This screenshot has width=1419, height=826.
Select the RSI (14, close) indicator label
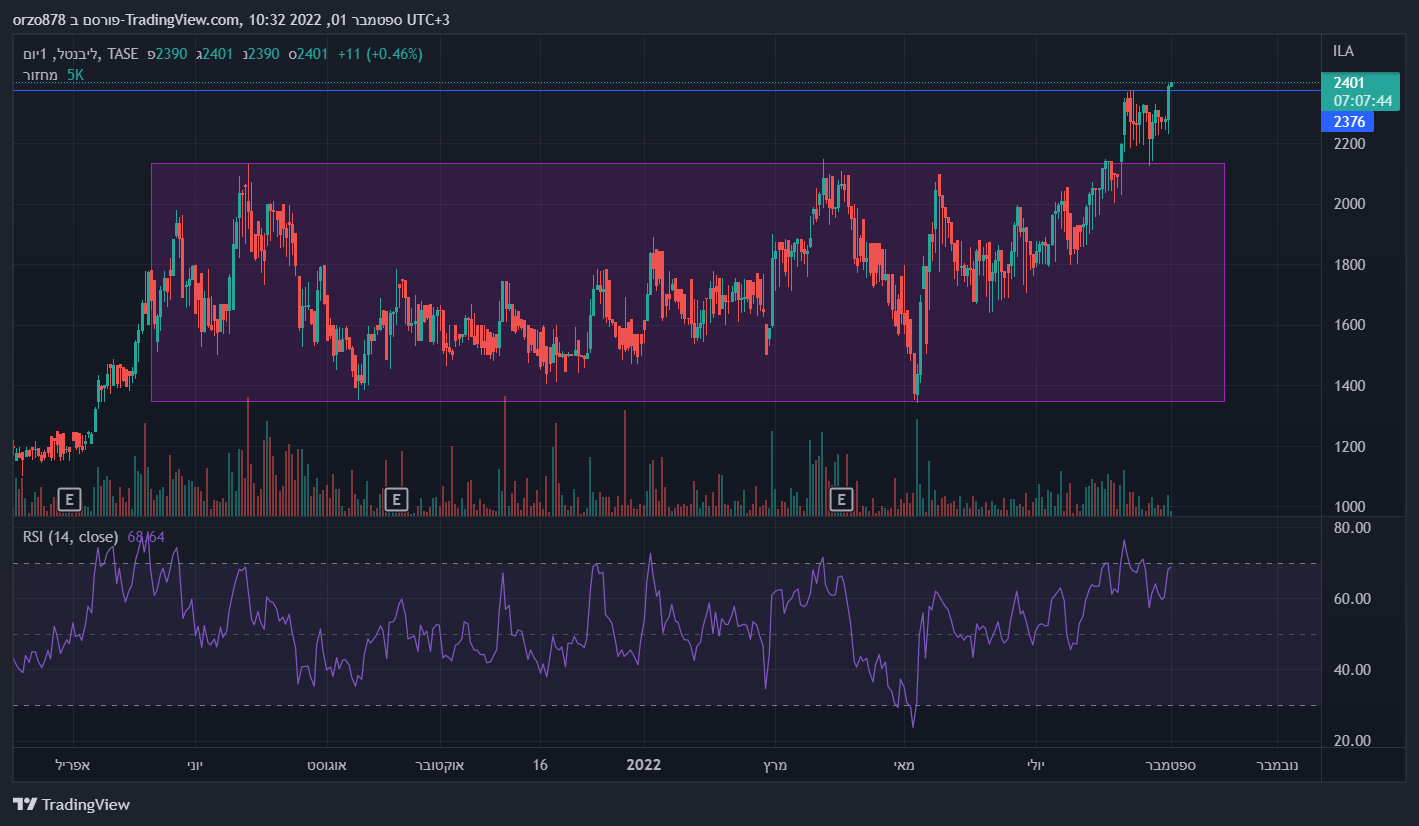click(x=70, y=537)
